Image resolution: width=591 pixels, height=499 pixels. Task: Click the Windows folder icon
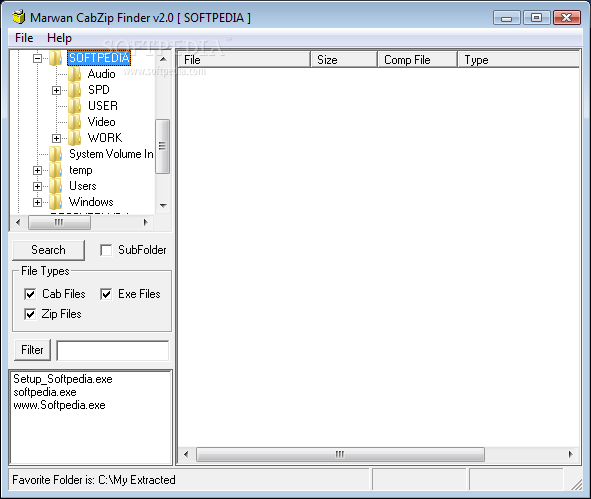56,202
